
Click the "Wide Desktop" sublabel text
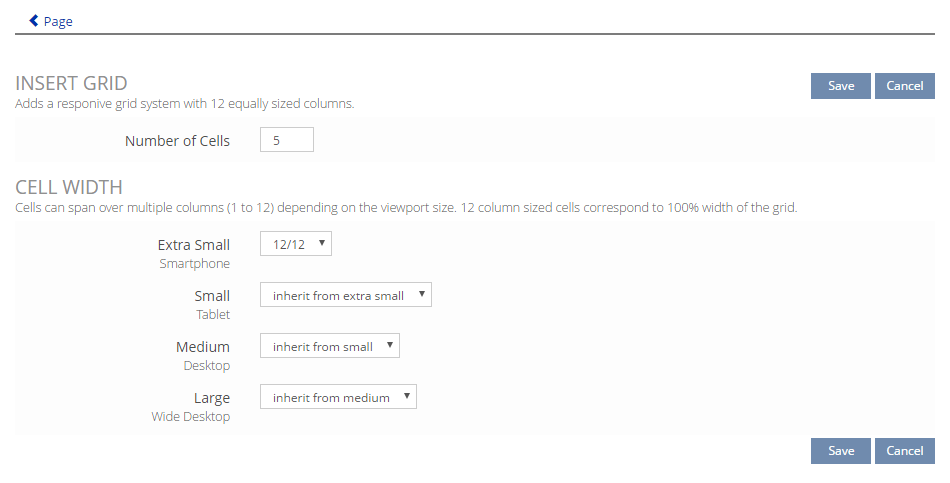(x=190, y=416)
